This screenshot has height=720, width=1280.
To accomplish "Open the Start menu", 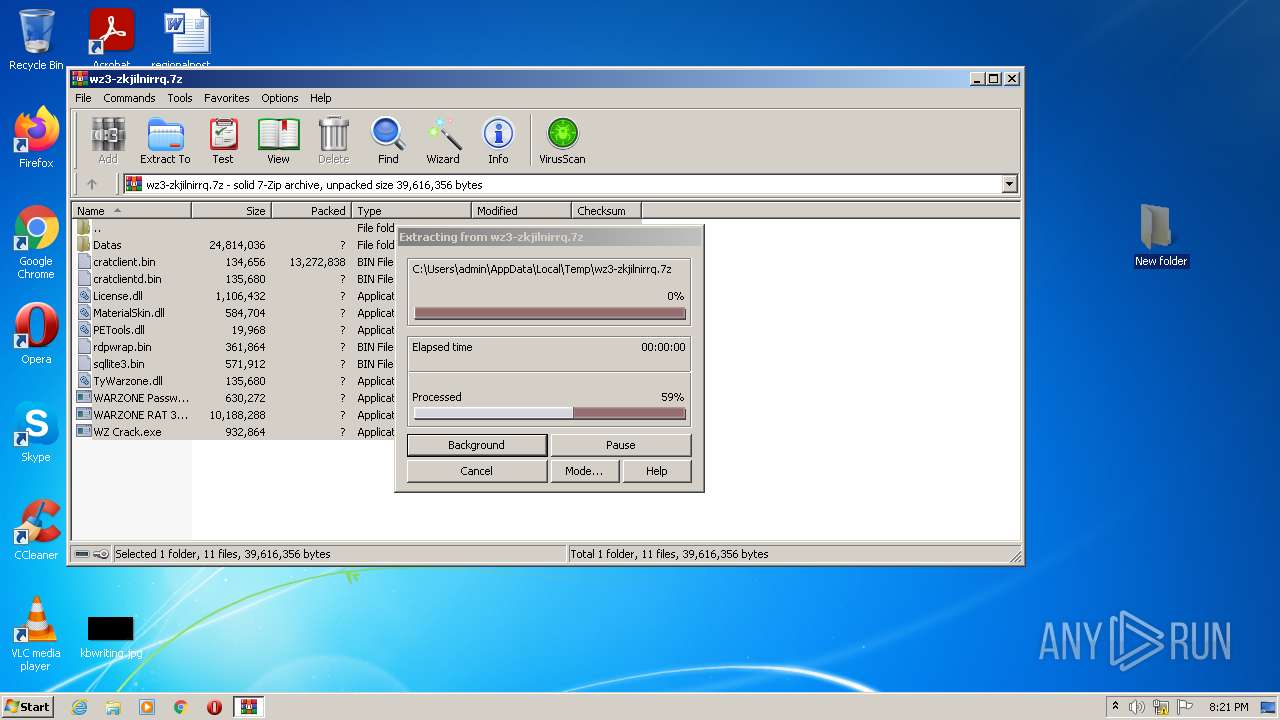I will coord(27,707).
